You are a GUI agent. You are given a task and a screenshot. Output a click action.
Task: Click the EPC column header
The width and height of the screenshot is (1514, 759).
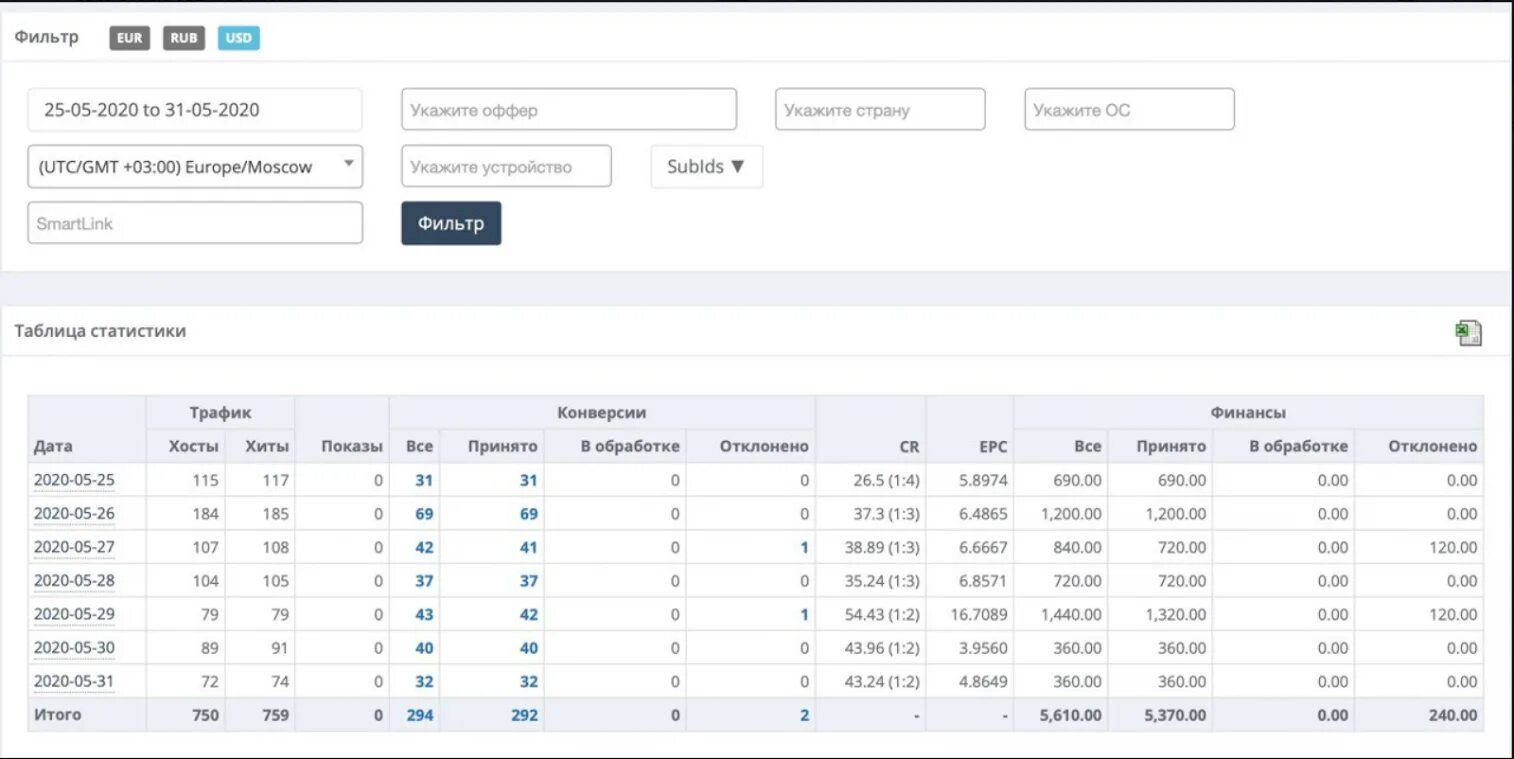click(993, 447)
